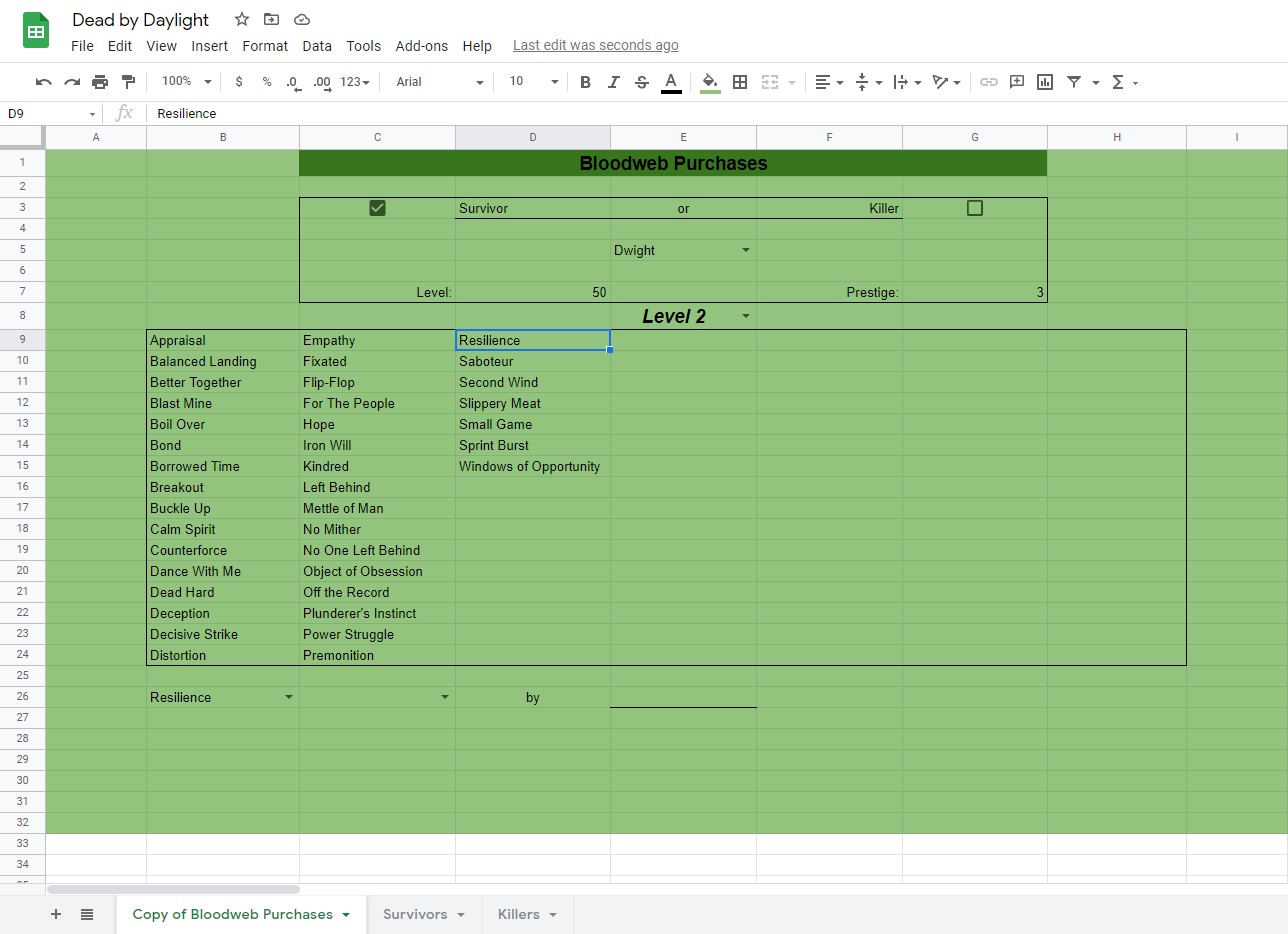Screen dimensions: 1288x934
Task: Click the Print icon
Action: tap(100, 82)
